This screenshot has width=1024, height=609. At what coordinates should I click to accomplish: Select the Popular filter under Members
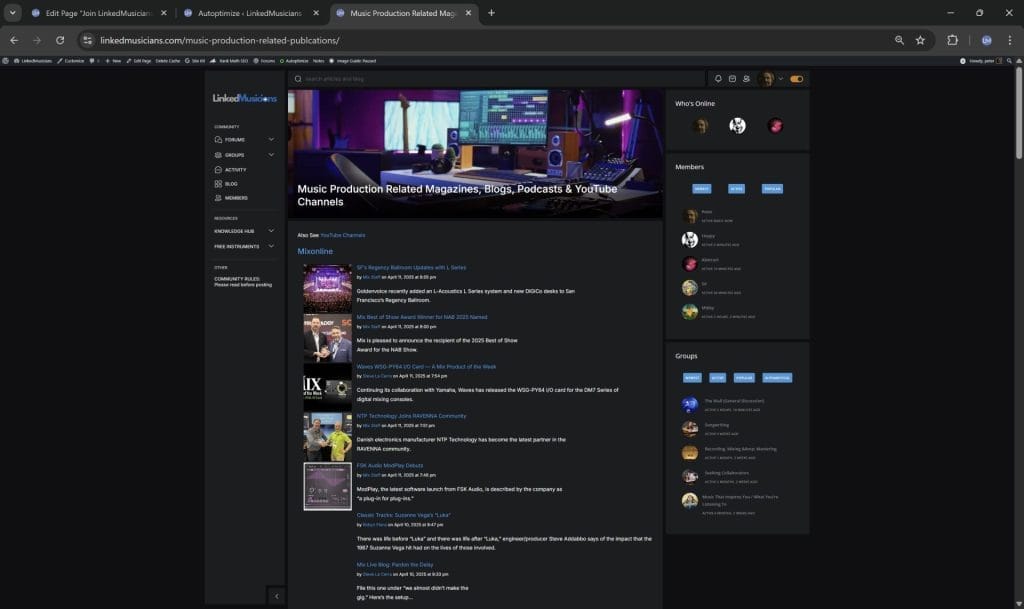[770, 188]
